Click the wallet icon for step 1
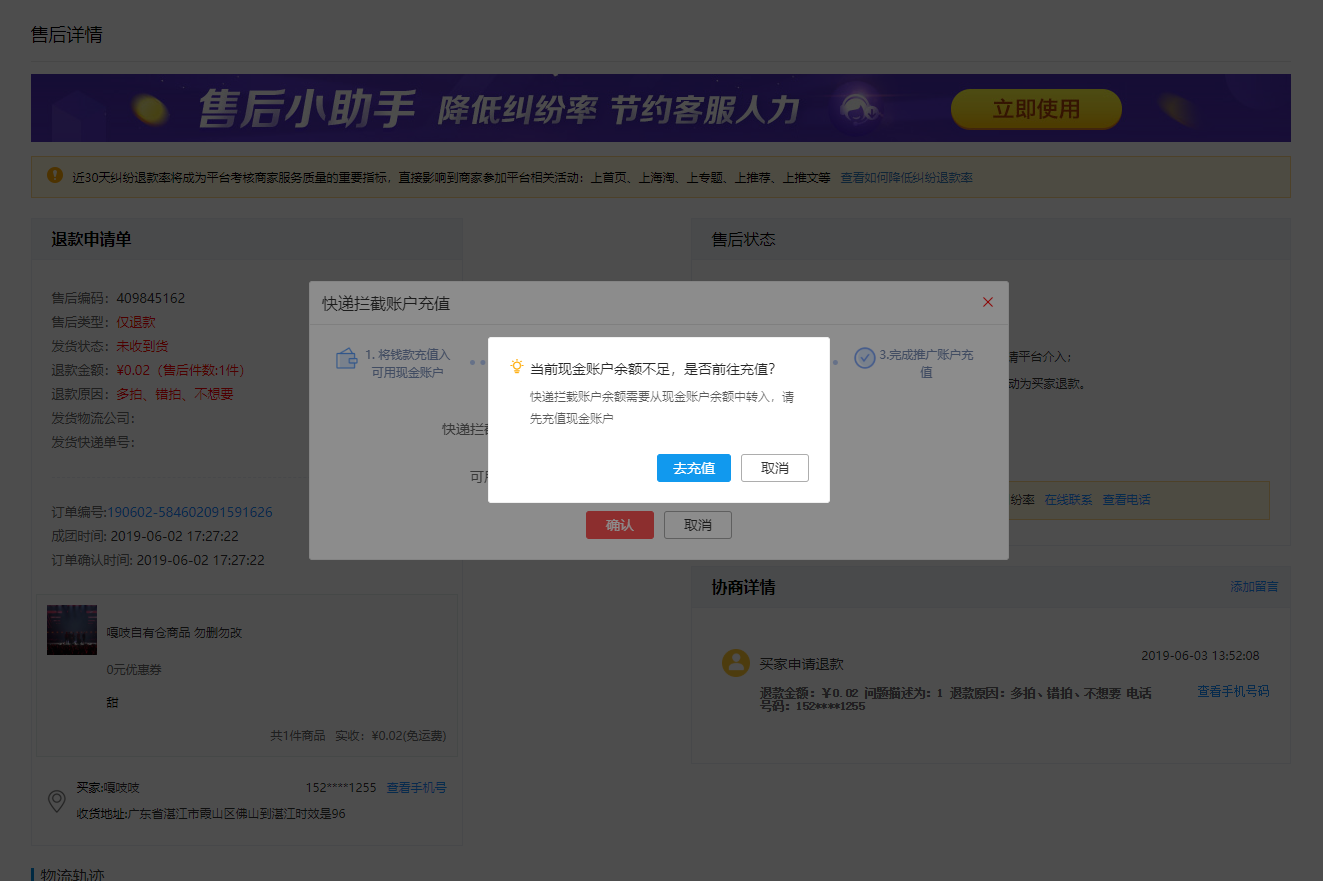The height and width of the screenshot is (881, 1323). (347, 359)
